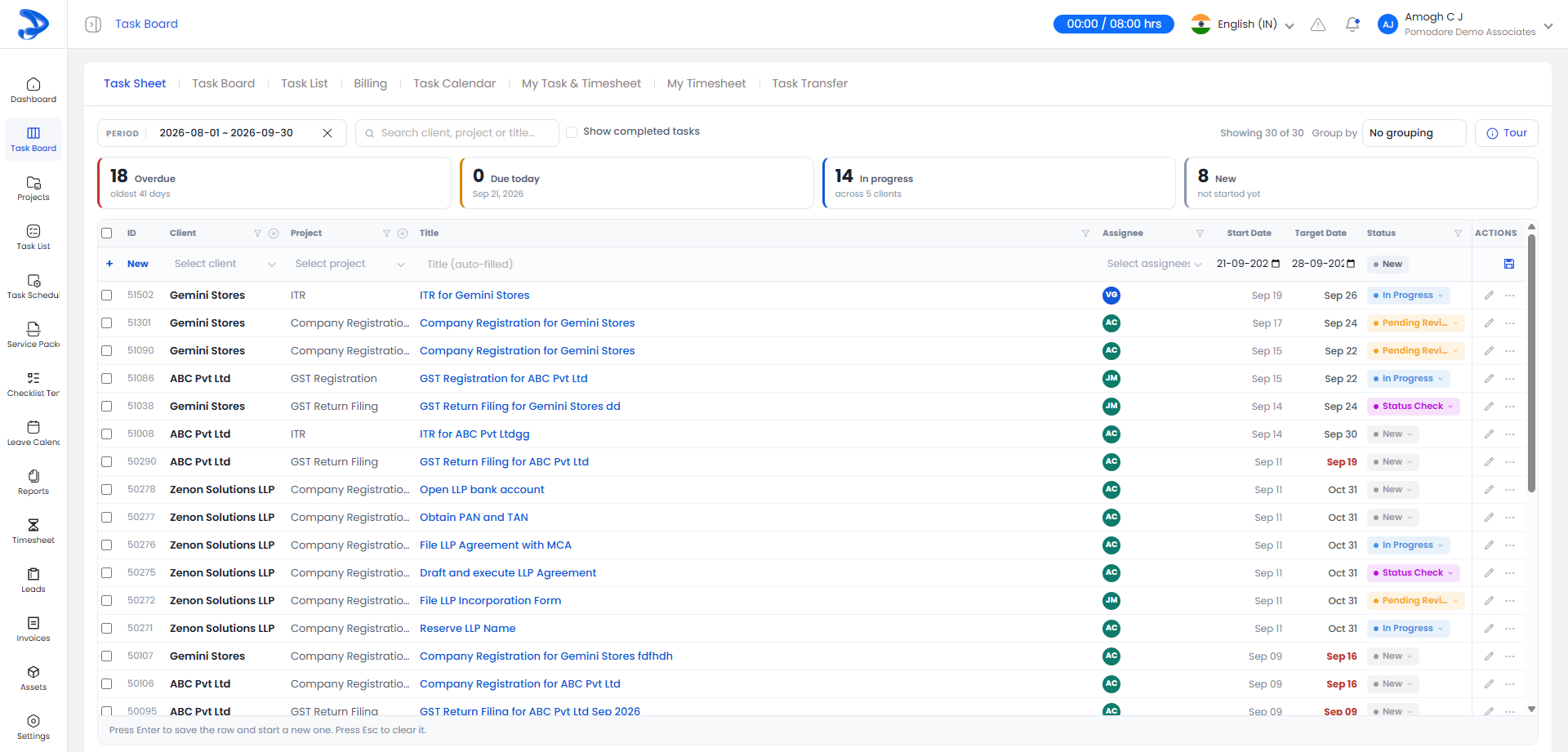Screen dimensions: 1568x752
Task: Switch to the Task List tab
Action: (305, 83)
